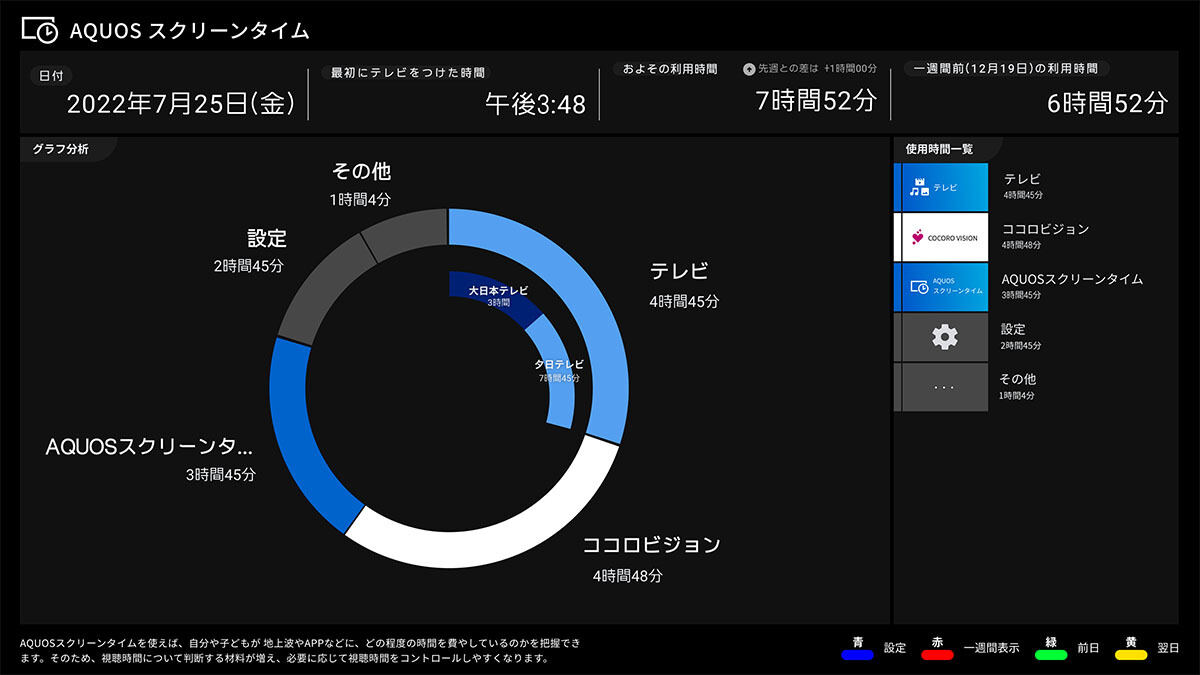Click the 設定 name in usage list
This screenshot has width=1200, height=675.
coord(1013,329)
